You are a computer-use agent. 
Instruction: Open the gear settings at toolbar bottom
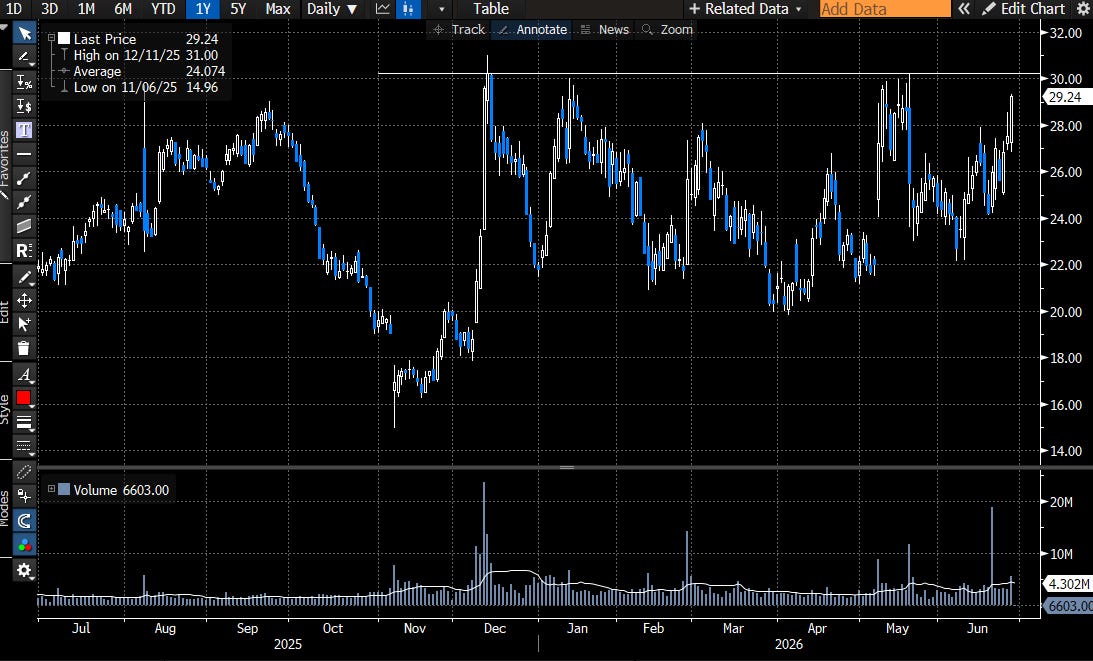24,571
